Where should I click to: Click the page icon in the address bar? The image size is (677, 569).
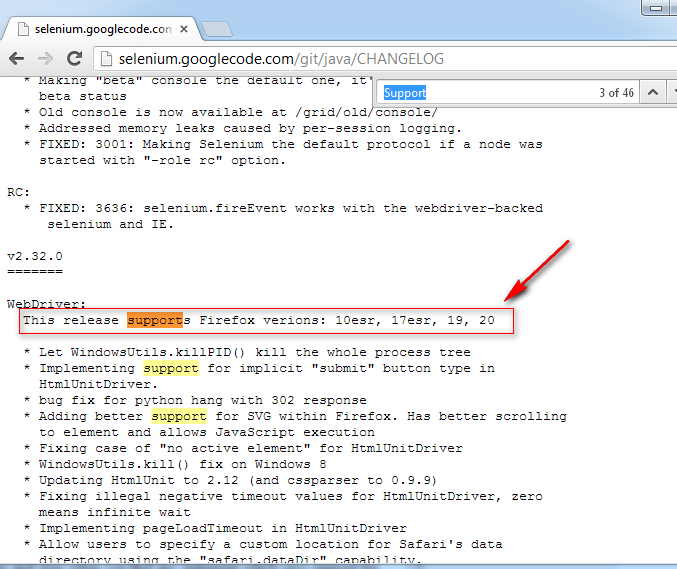[106, 59]
